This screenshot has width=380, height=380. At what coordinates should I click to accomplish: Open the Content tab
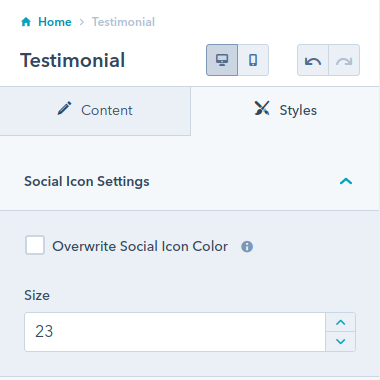(x=95, y=110)
